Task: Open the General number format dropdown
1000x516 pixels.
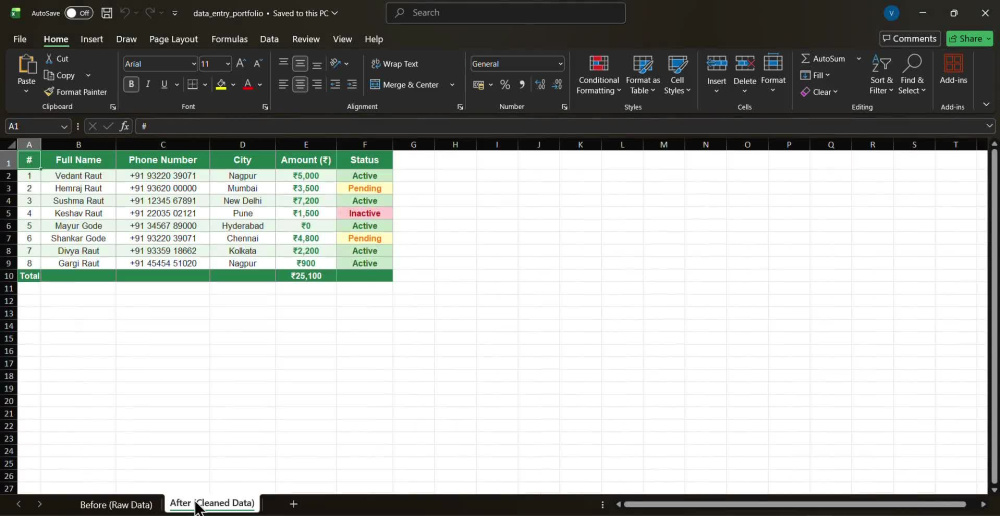Action: pyautogui.click(x=561, y=64)
